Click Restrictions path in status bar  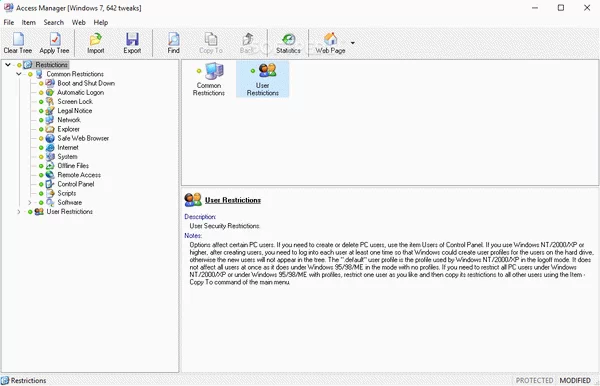pyautogui.click(x=28, y=380)
